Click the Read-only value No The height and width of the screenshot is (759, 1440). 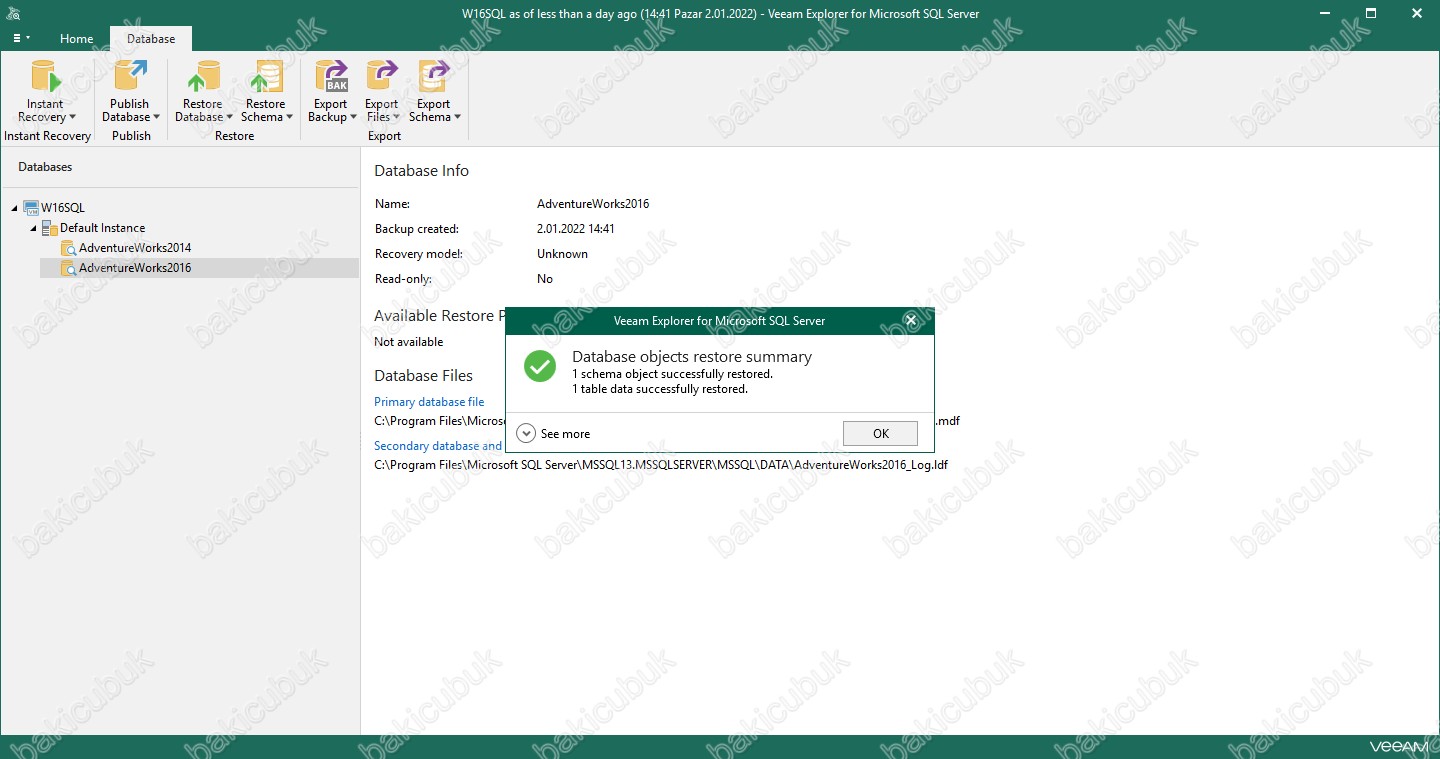(545, 279)
